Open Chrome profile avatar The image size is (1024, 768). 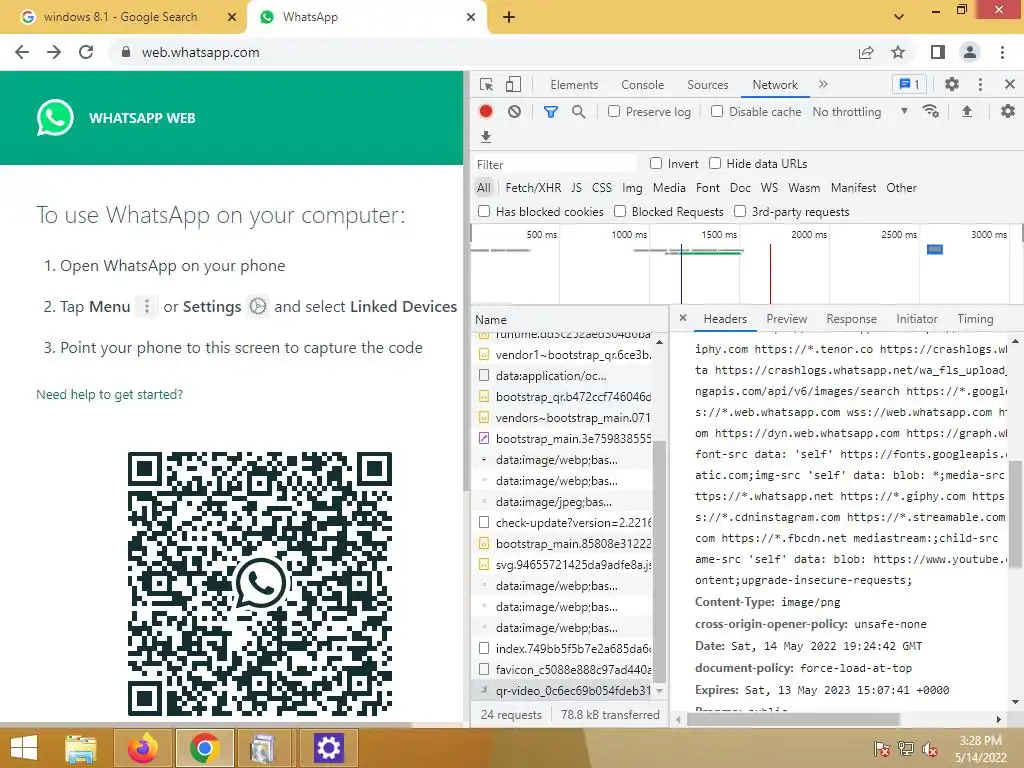[970, 52]
